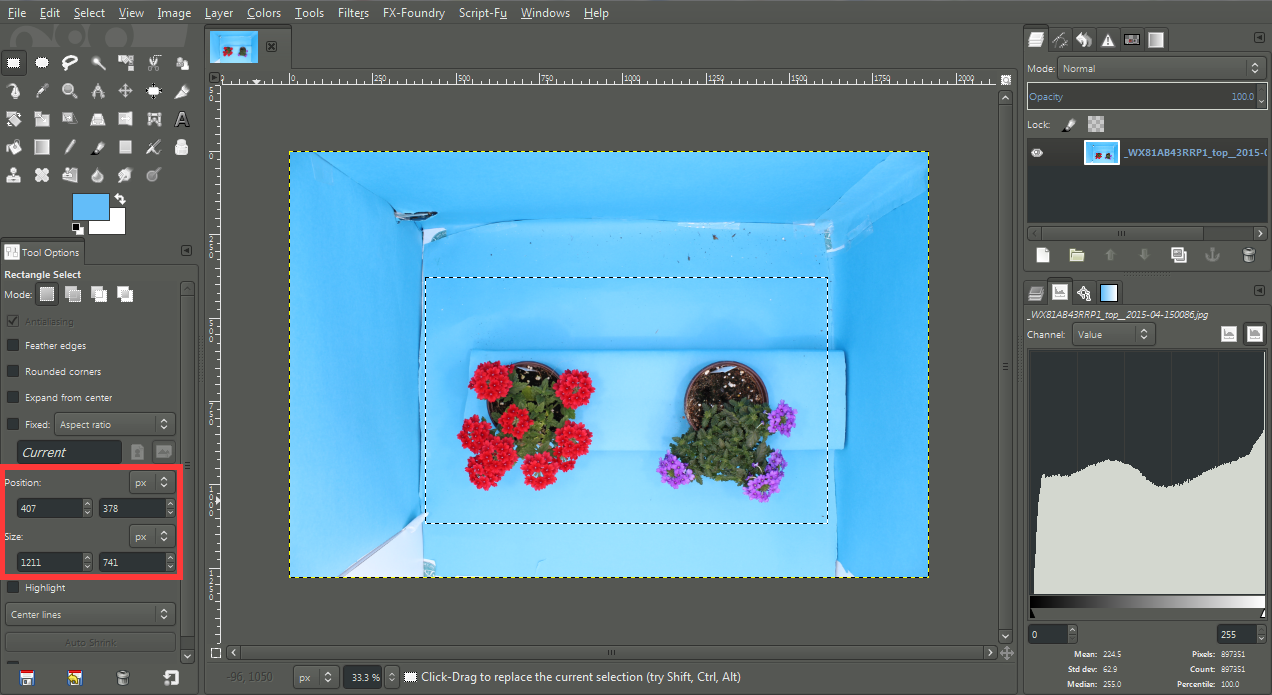Pick the Fuzzy Select wand tool
This screenshot has height=695, width=1272.
coord(98,62)
